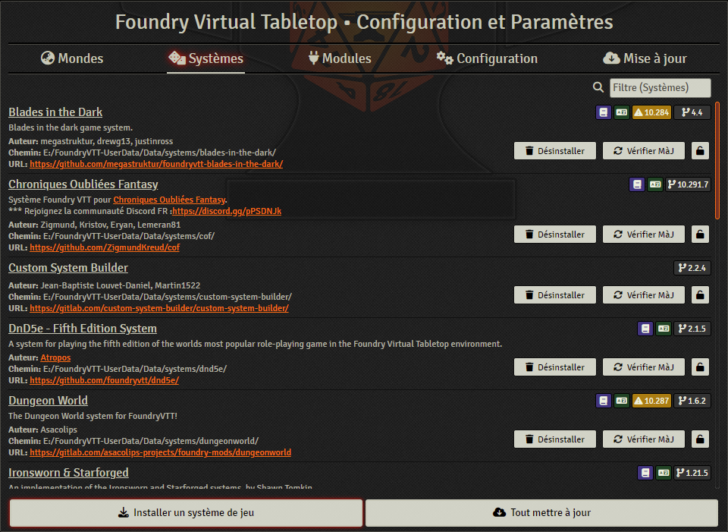728x532 pixels.
Task: Click Installer un système de jeu
Action: tap(186, 513)
